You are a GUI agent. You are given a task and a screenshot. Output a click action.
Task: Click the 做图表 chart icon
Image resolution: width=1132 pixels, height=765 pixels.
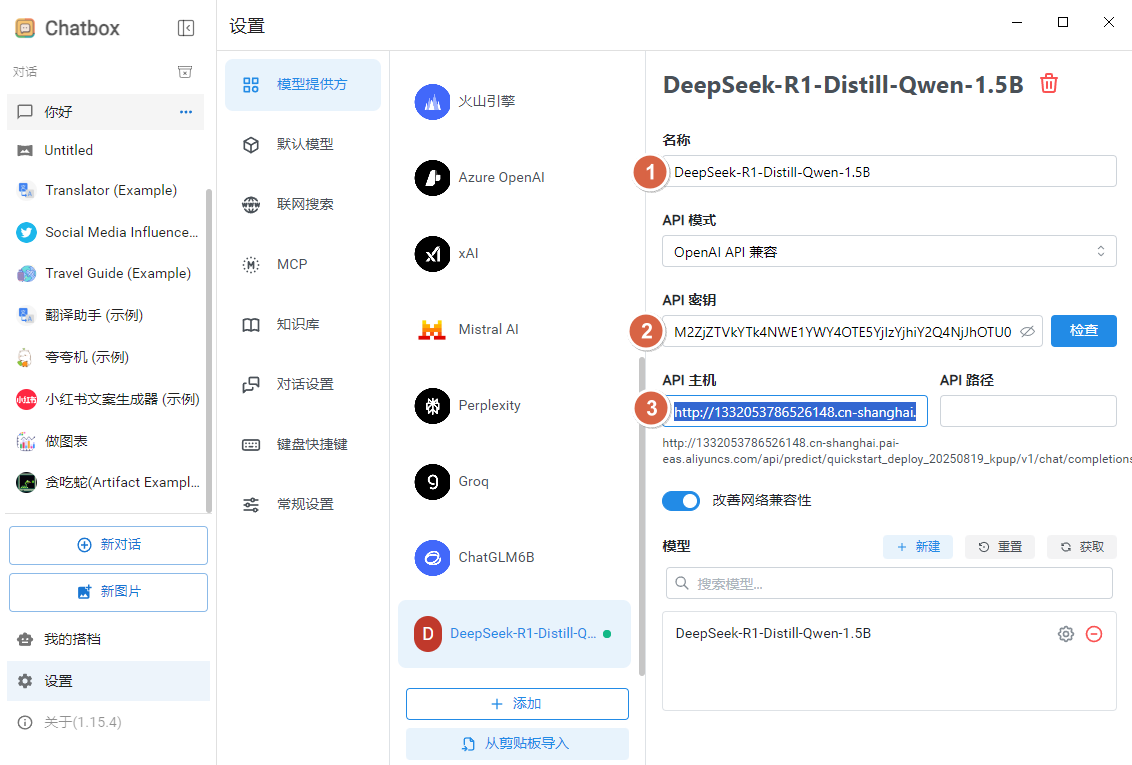point(26,441)
